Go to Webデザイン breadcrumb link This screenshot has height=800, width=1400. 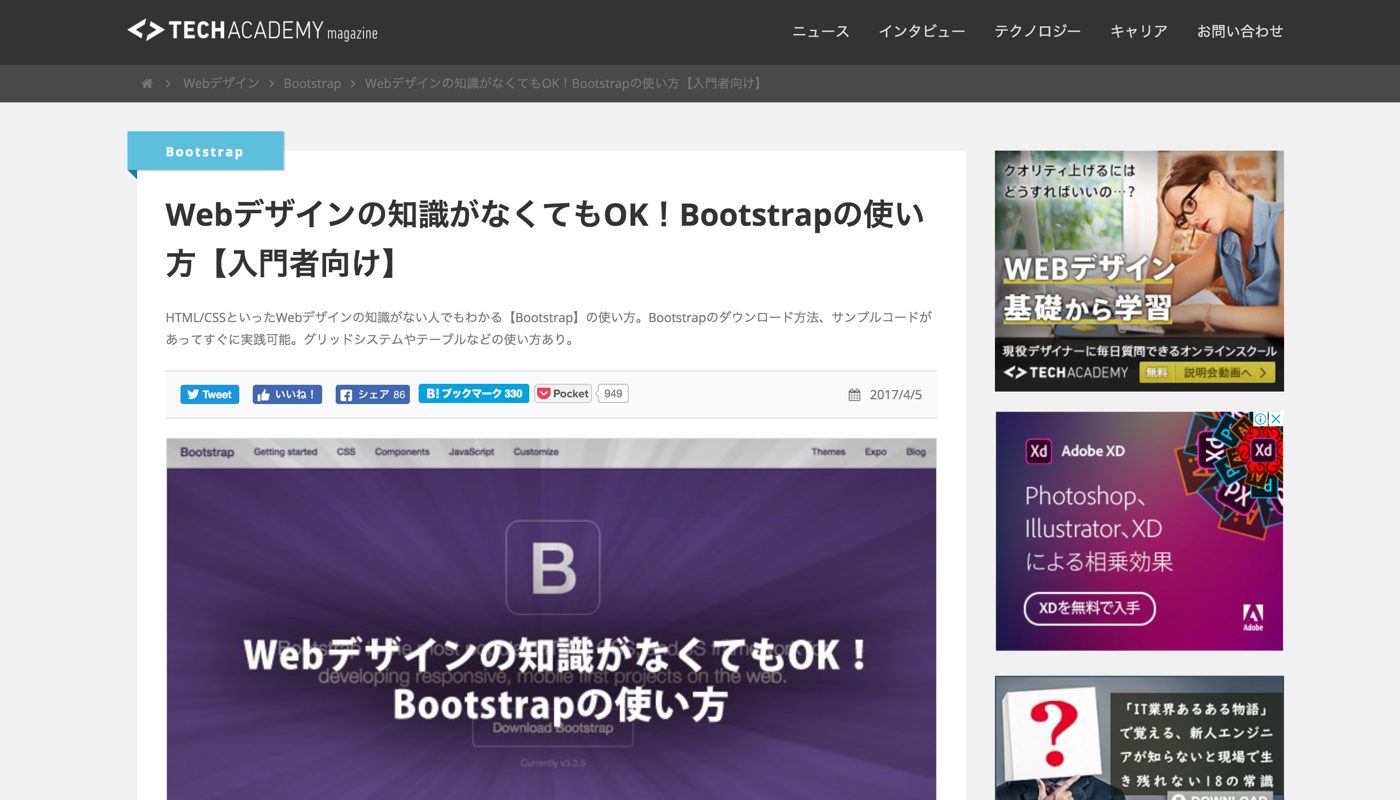[221, 83]
